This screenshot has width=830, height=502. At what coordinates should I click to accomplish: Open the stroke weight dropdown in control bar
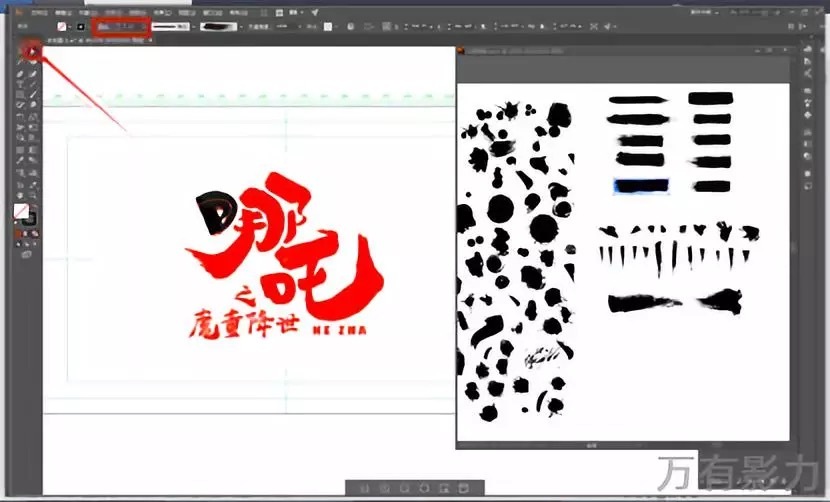tap(119, 26)
